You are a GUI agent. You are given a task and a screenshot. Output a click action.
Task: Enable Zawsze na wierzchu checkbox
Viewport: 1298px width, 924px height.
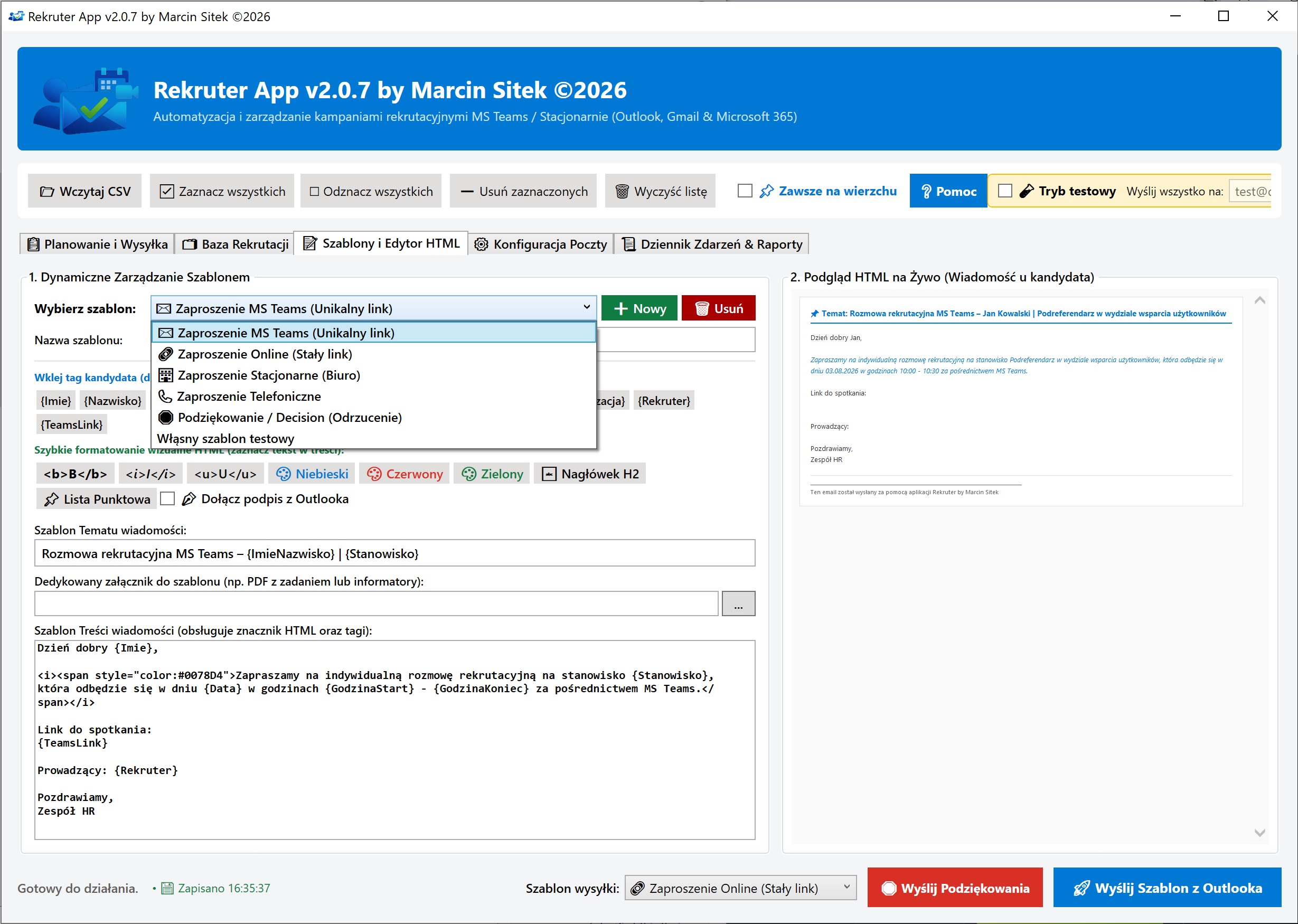(x=744, y=191)
